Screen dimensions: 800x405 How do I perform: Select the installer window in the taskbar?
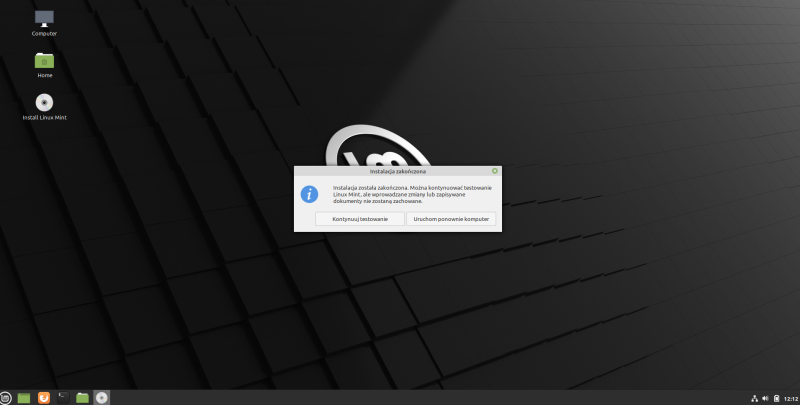(102, 397)
